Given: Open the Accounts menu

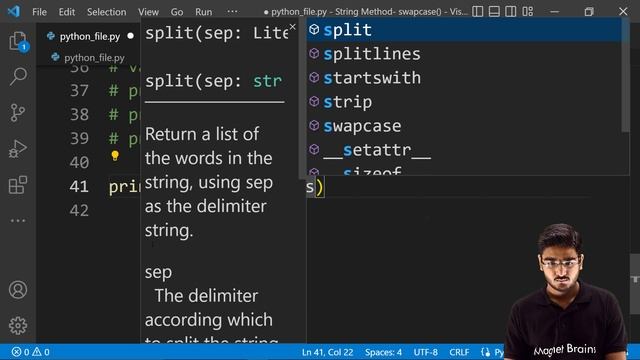Looking at the screenshot, I should 18,289.
